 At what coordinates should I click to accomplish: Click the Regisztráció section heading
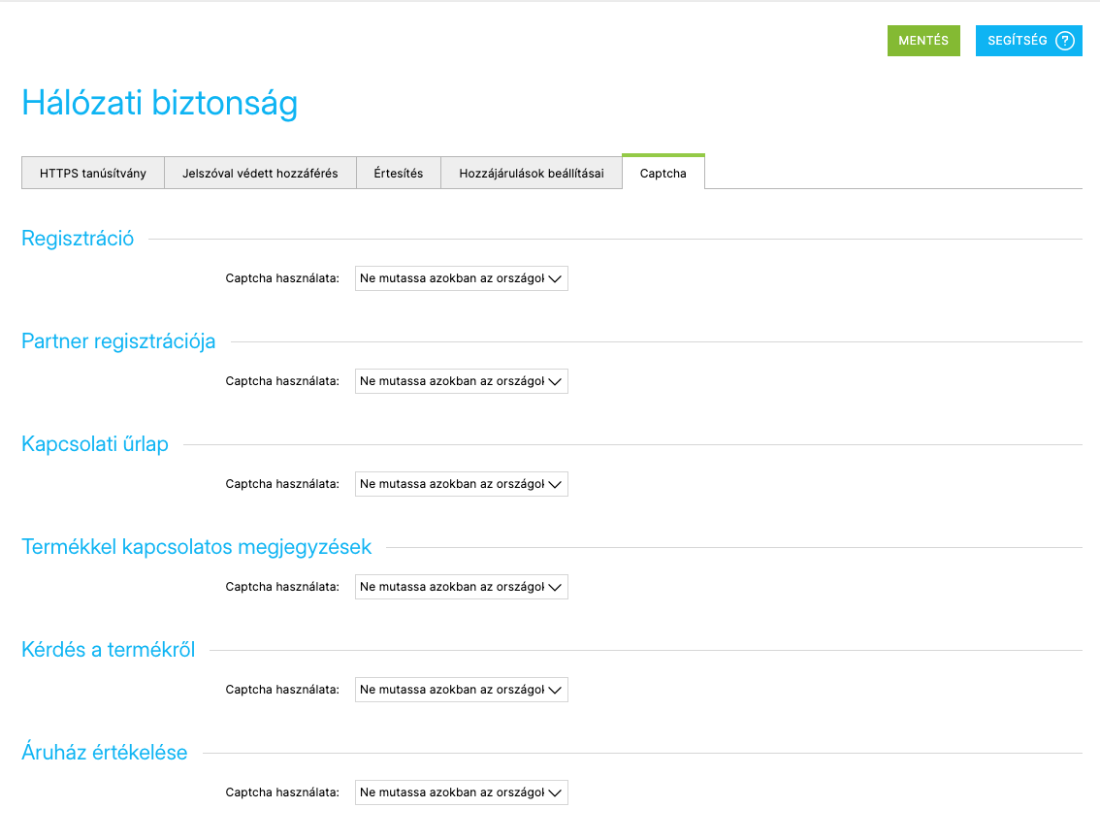click(78, 239)
